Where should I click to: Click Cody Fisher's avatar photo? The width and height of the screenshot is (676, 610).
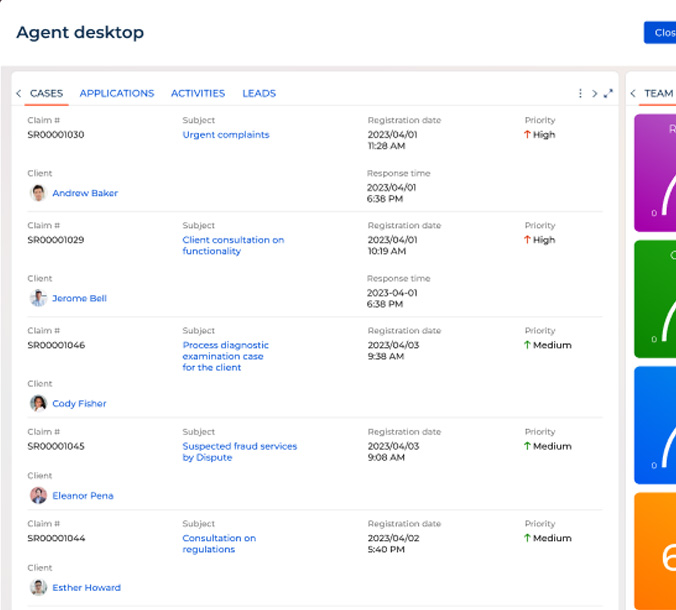[x=38, y=404]
